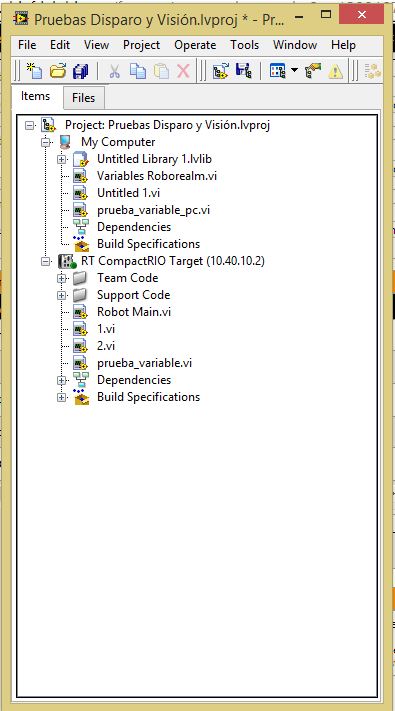Image resolution: width=395 pixels, height=711 pixels.
Task: Expand Untitled Library 1.lvlib
Action: (61, 160)
